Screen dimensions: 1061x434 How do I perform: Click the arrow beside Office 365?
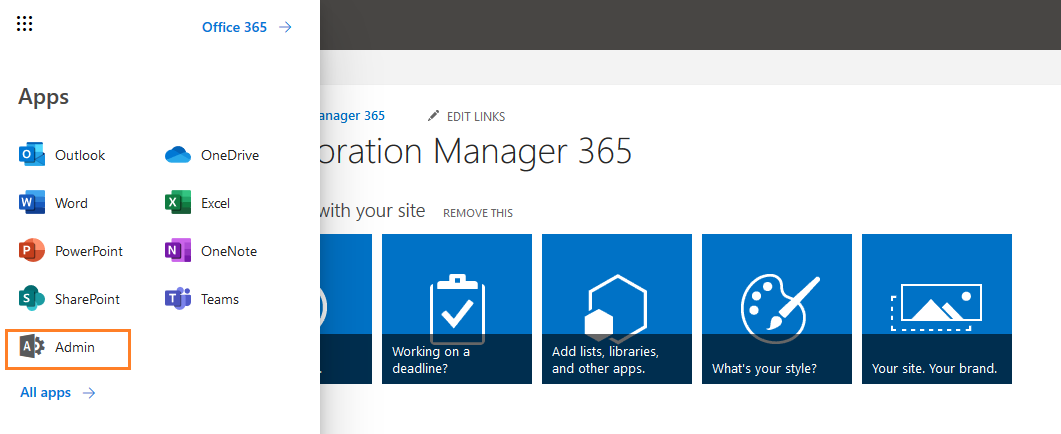coord(286,27)
